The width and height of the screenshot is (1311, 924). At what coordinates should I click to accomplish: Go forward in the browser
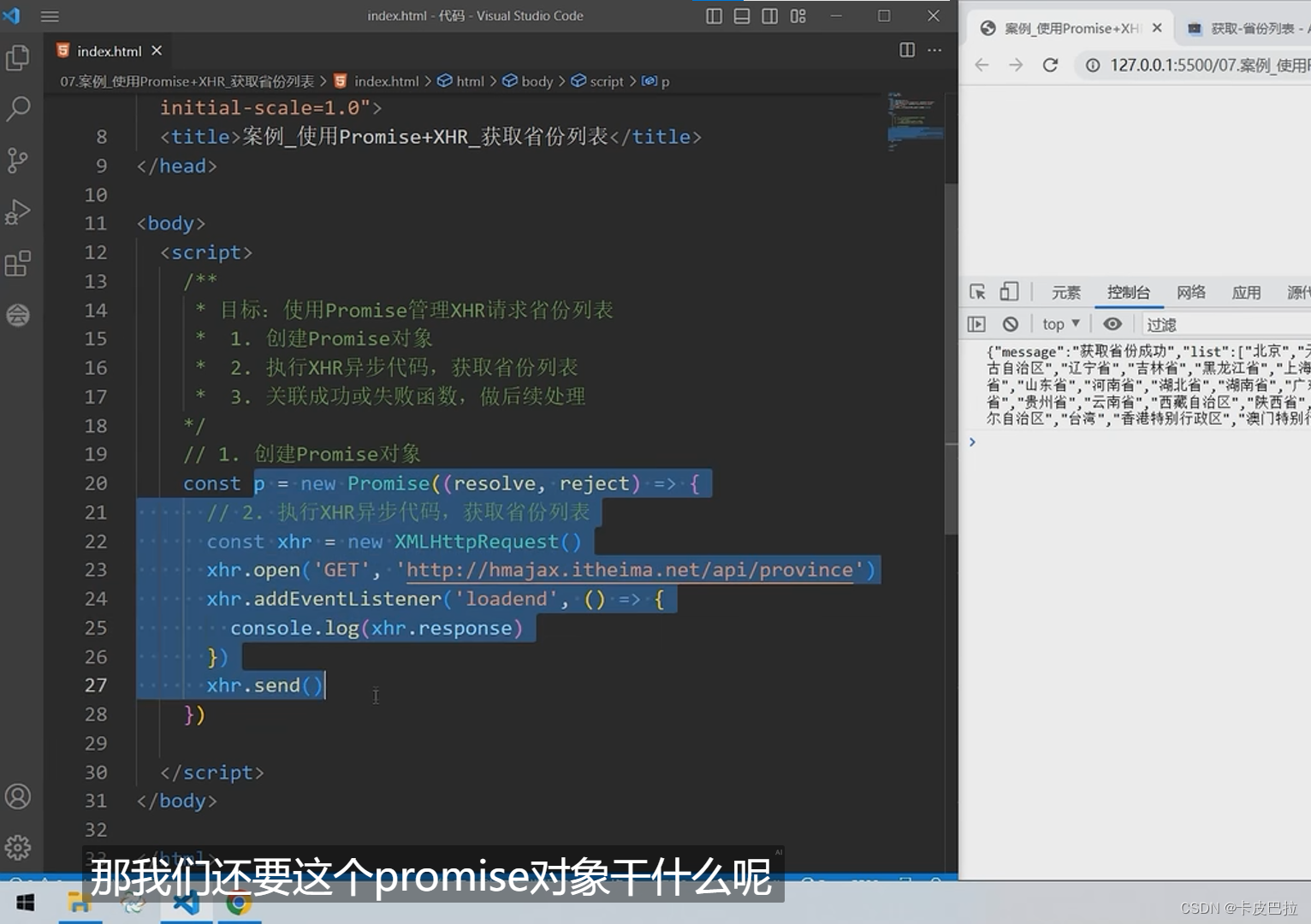pos(1016,65)
